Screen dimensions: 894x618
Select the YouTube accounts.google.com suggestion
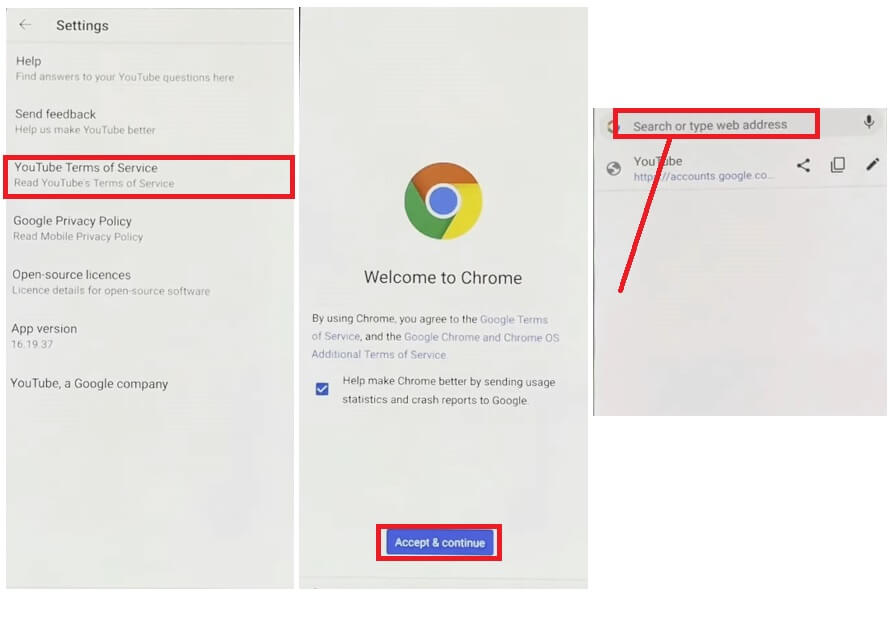coord(702,168)
